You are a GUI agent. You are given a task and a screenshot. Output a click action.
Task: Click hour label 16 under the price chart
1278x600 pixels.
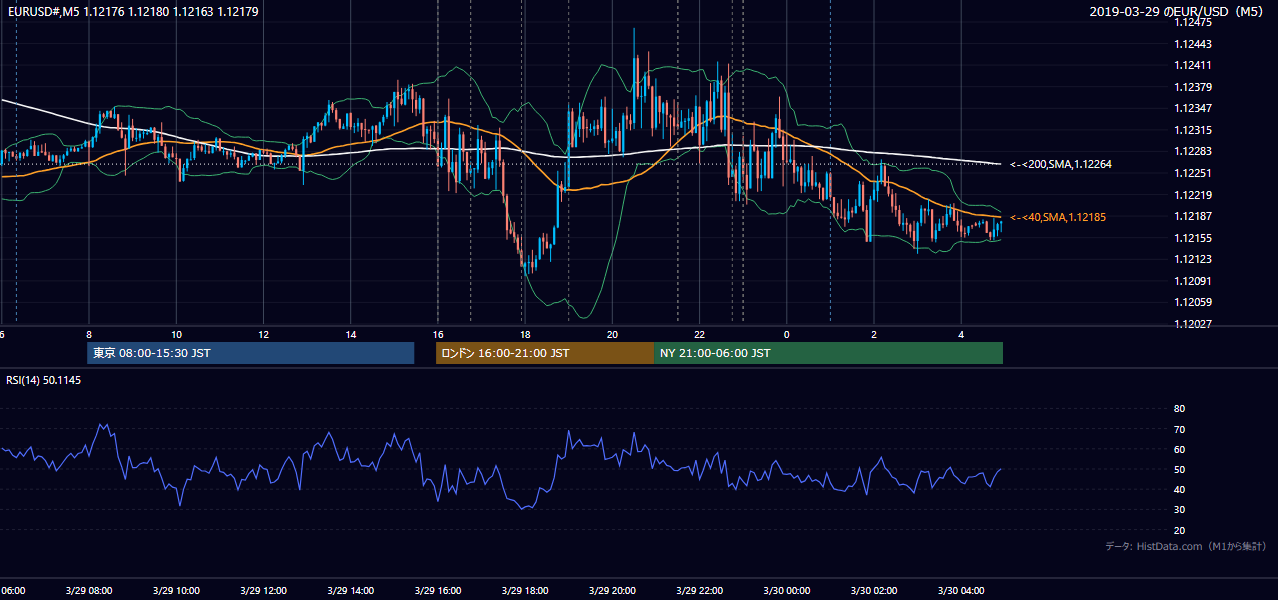[438, 334]
